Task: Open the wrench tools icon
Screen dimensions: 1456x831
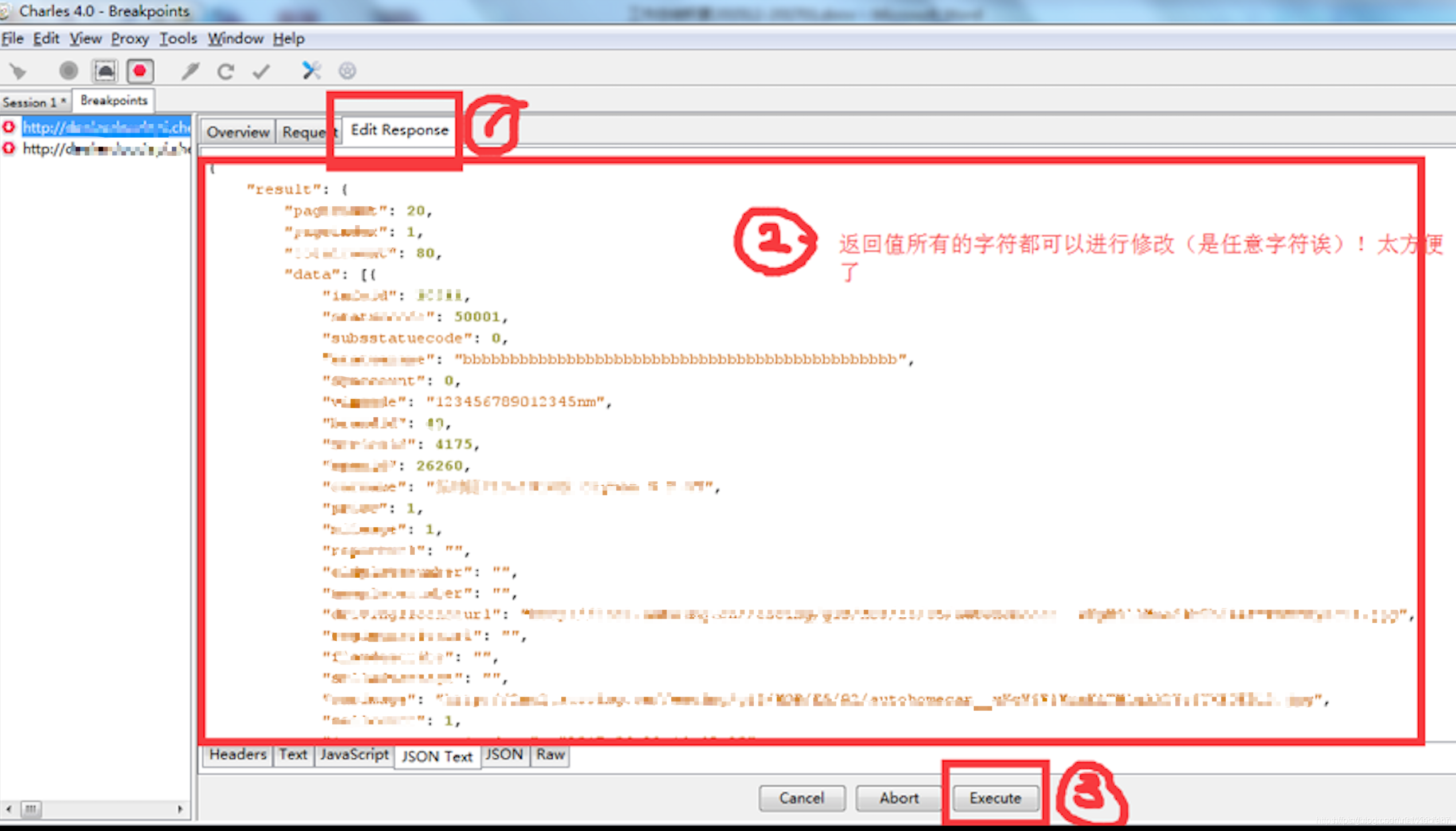Action: [x=311, y=71]
